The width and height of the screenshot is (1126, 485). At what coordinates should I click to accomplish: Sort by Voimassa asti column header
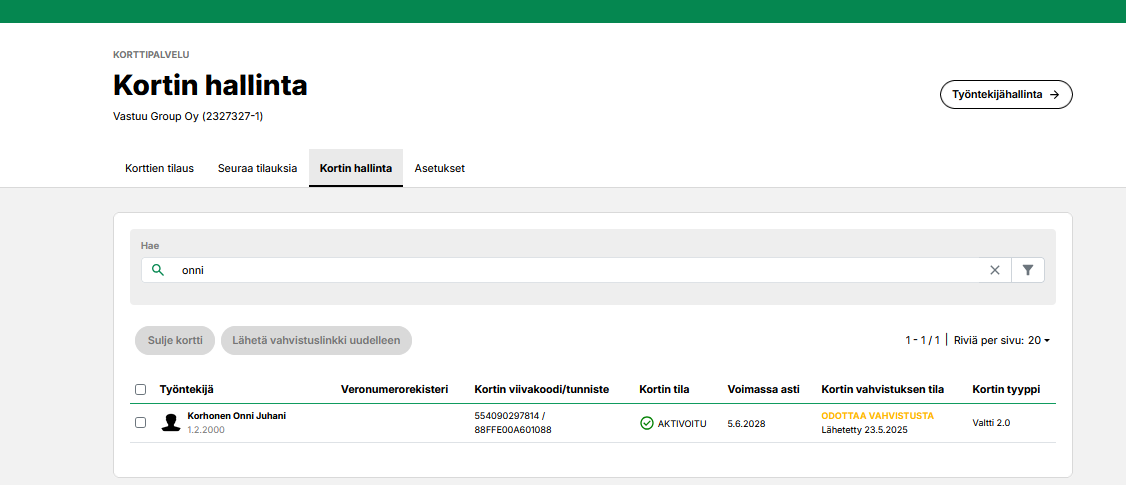click(x=763, y=389)
